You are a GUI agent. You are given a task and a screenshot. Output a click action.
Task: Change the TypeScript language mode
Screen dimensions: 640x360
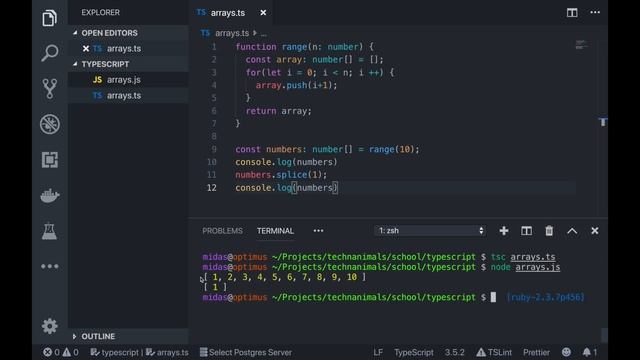click(x=414, y=352)
